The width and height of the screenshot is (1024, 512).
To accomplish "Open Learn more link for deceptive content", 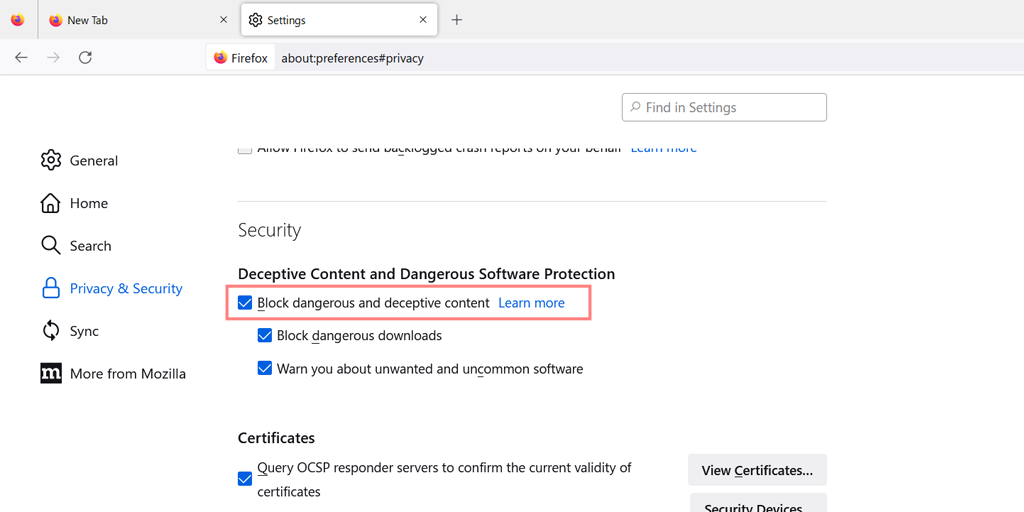I will pyautogui.click(x=532, y=303).
